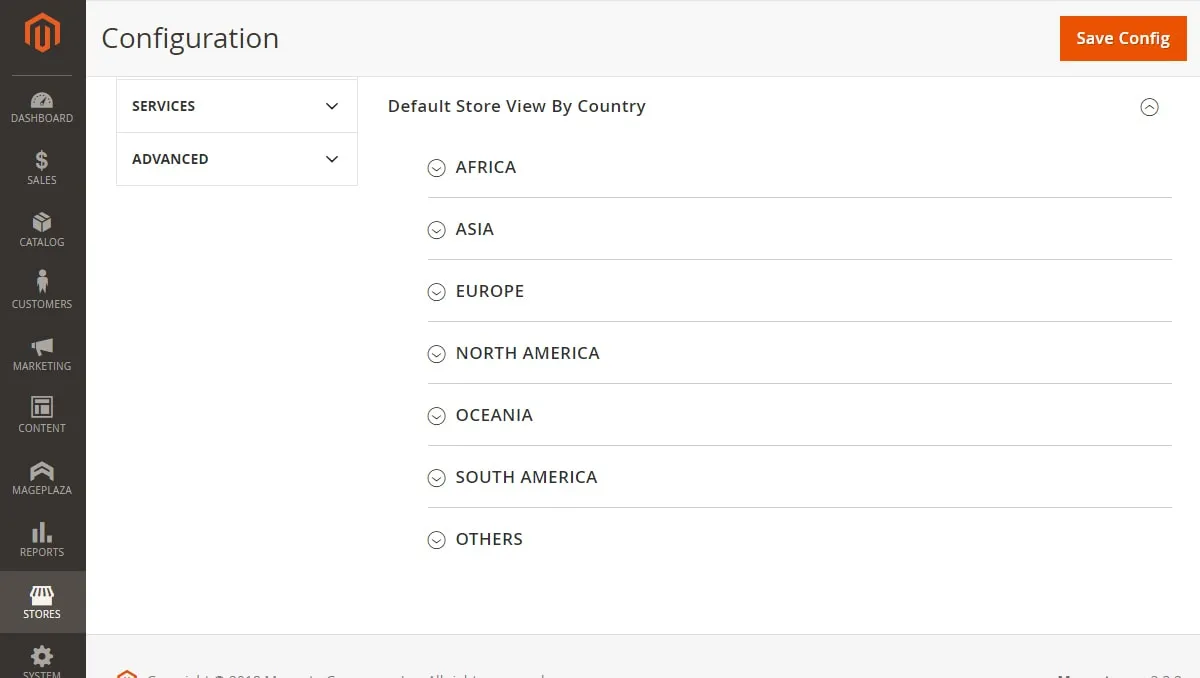
Task: Open the Dashboard from the sidebar
Action: tap(42, 107)
